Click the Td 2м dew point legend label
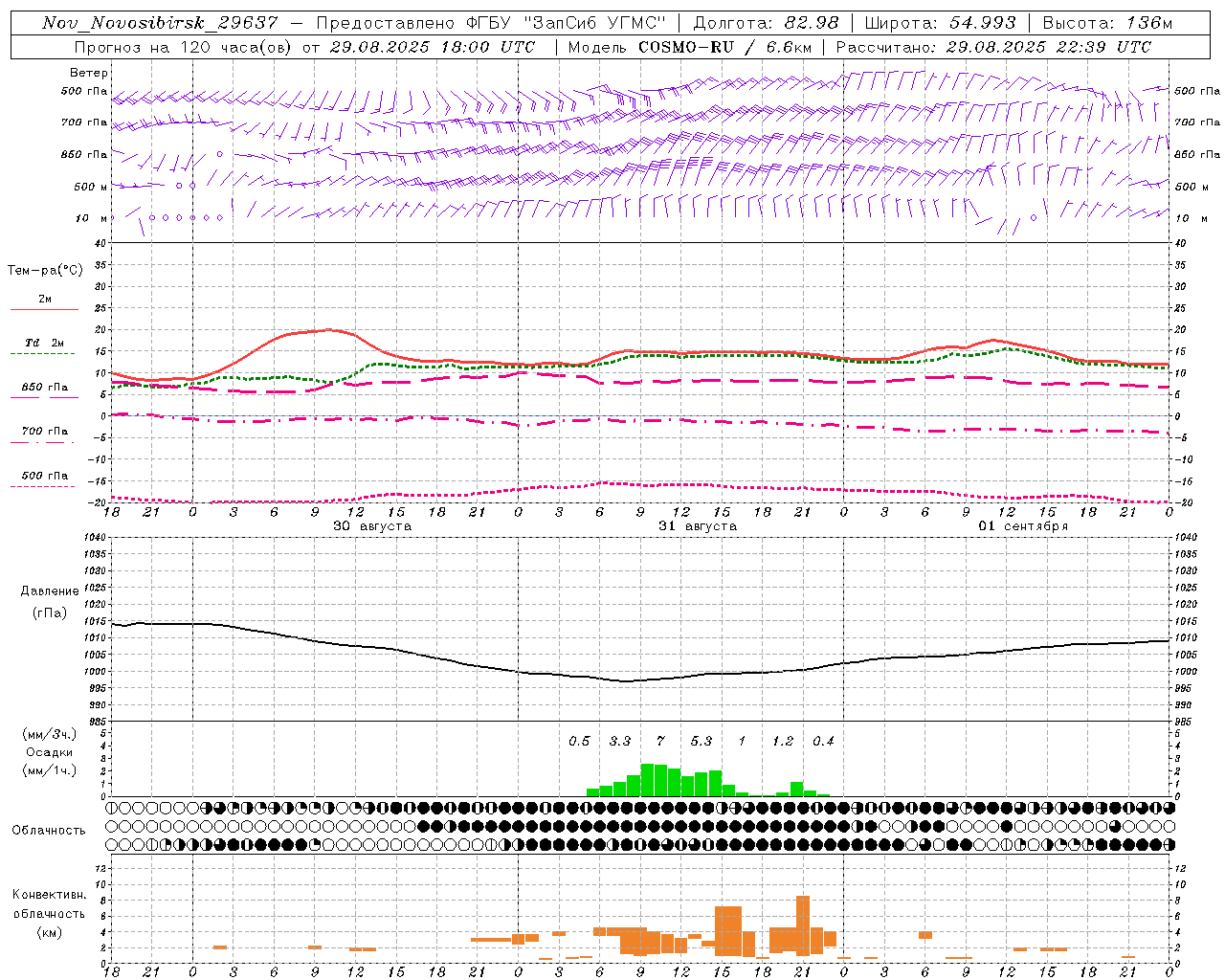1225x980 pixels. 45,343
